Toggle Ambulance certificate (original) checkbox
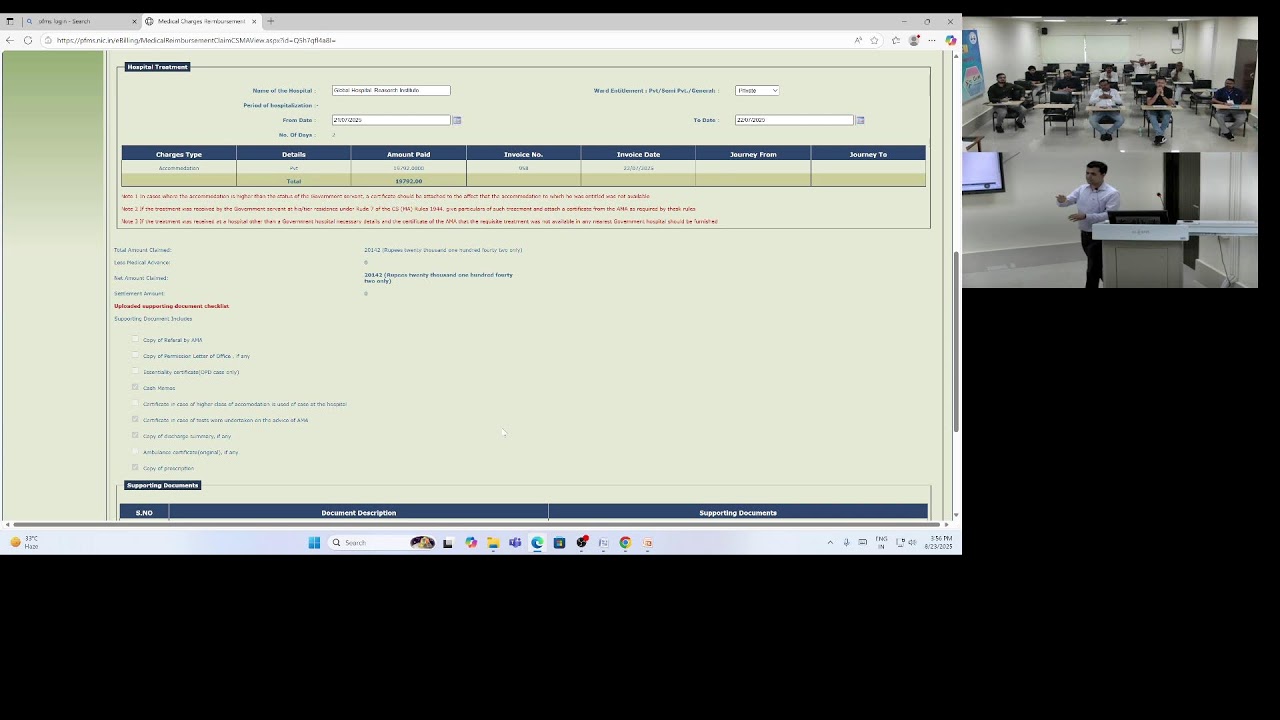The width and height of the screenshot is (1280, 720). pos(135,451)
